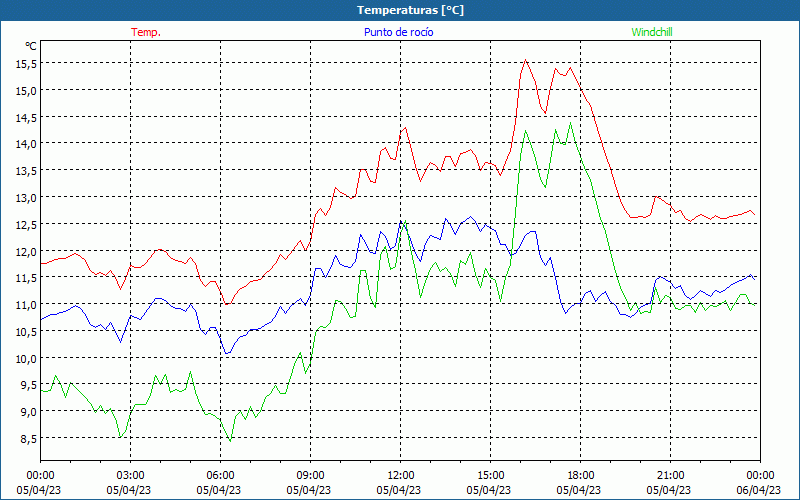
Task: Click the 15,5 y-axis value
Action: (27, 64)
